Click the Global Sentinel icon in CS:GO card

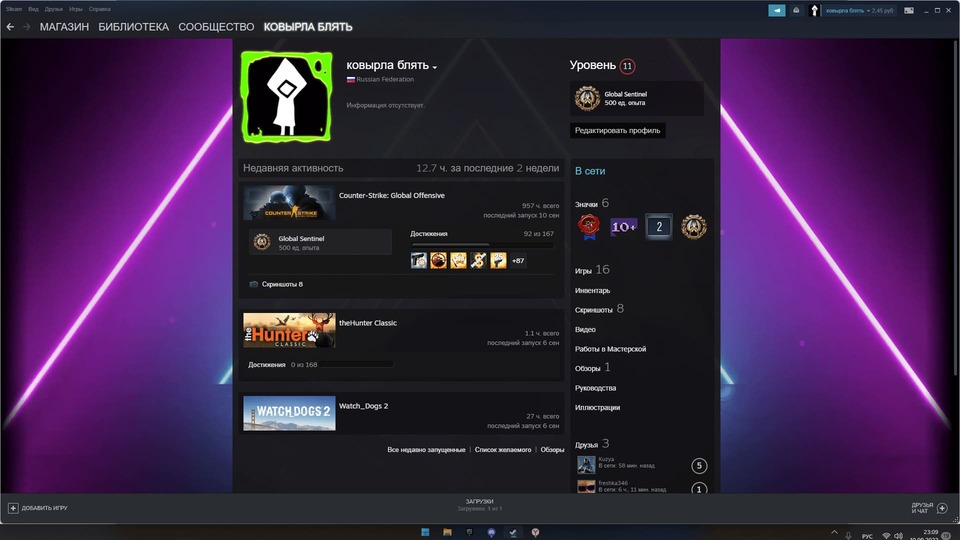coord(262,242)
